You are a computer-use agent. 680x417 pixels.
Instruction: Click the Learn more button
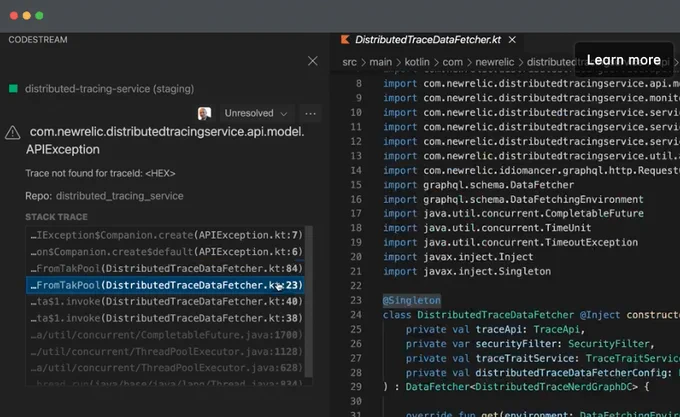pyautogui.click(x=624, y=60)
